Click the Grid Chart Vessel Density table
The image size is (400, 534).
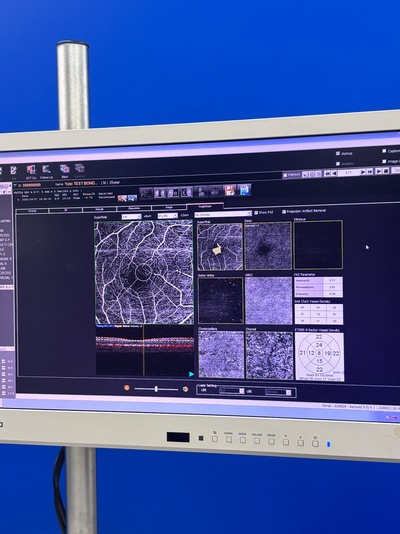(319, 314)
